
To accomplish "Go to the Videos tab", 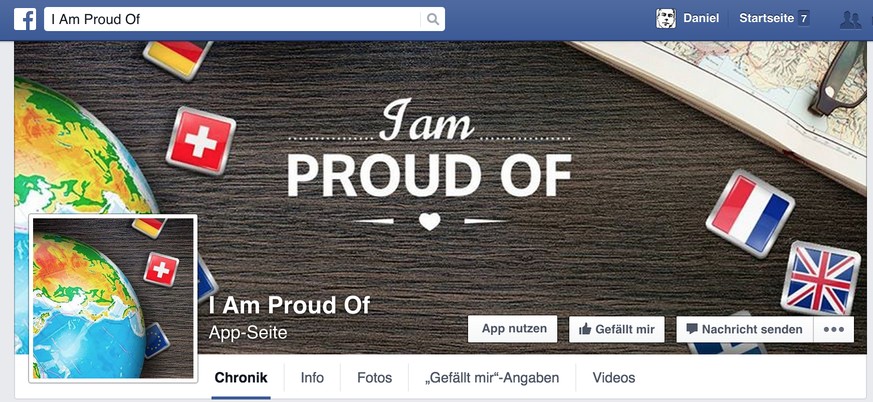I will (x=614, y=378).
